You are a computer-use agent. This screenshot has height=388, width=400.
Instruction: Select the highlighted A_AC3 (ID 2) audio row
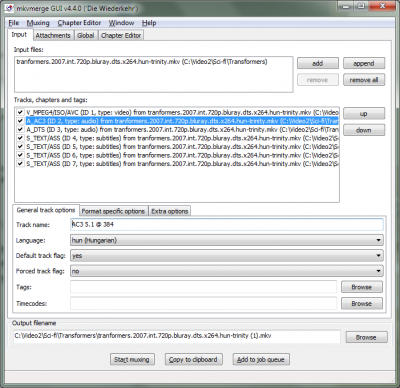point(182,121)
